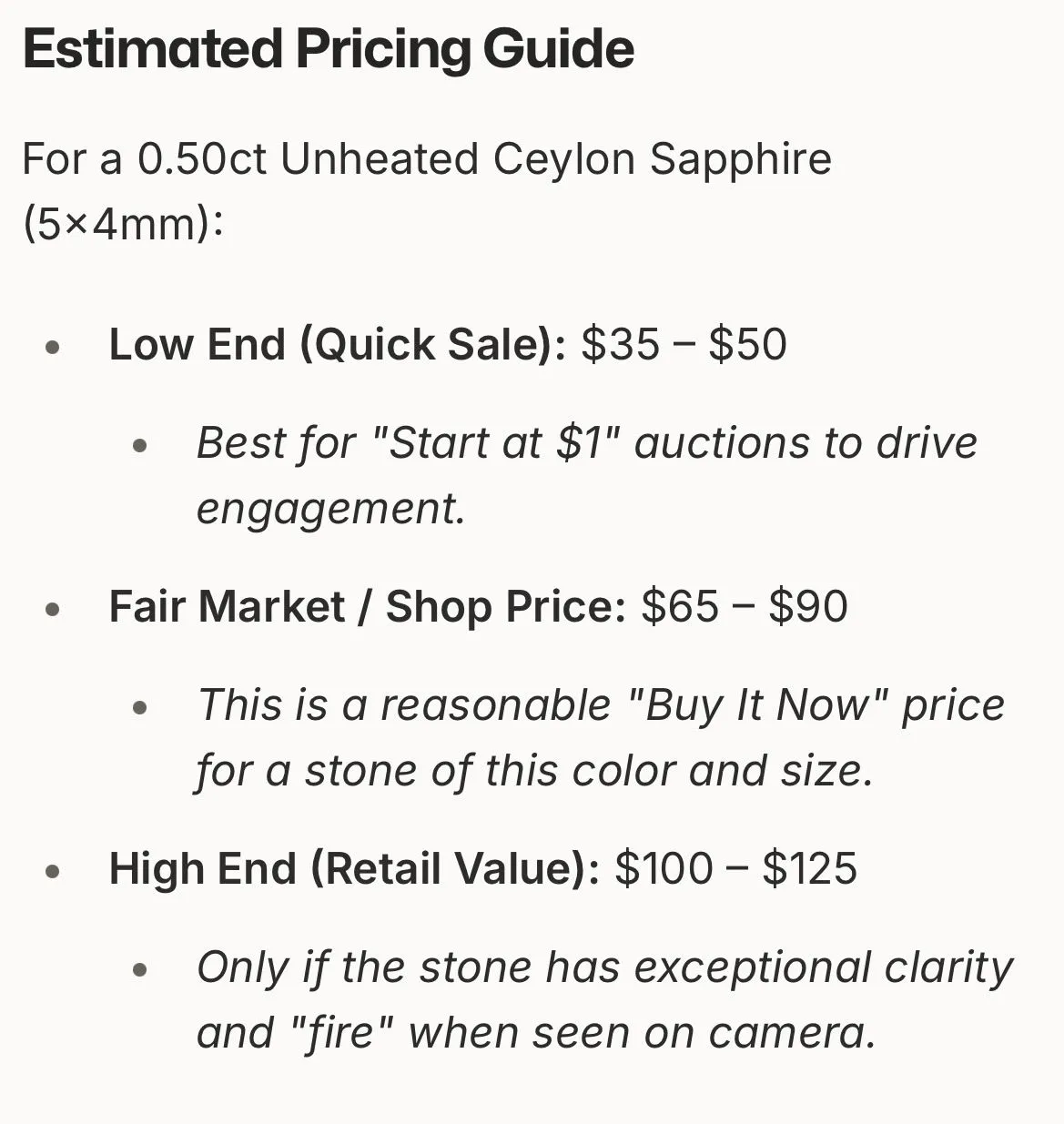This screenshot has width=1064, height=1124.
Task: Click the High End (Retail Value) label
Action: (x=355, y=869)
